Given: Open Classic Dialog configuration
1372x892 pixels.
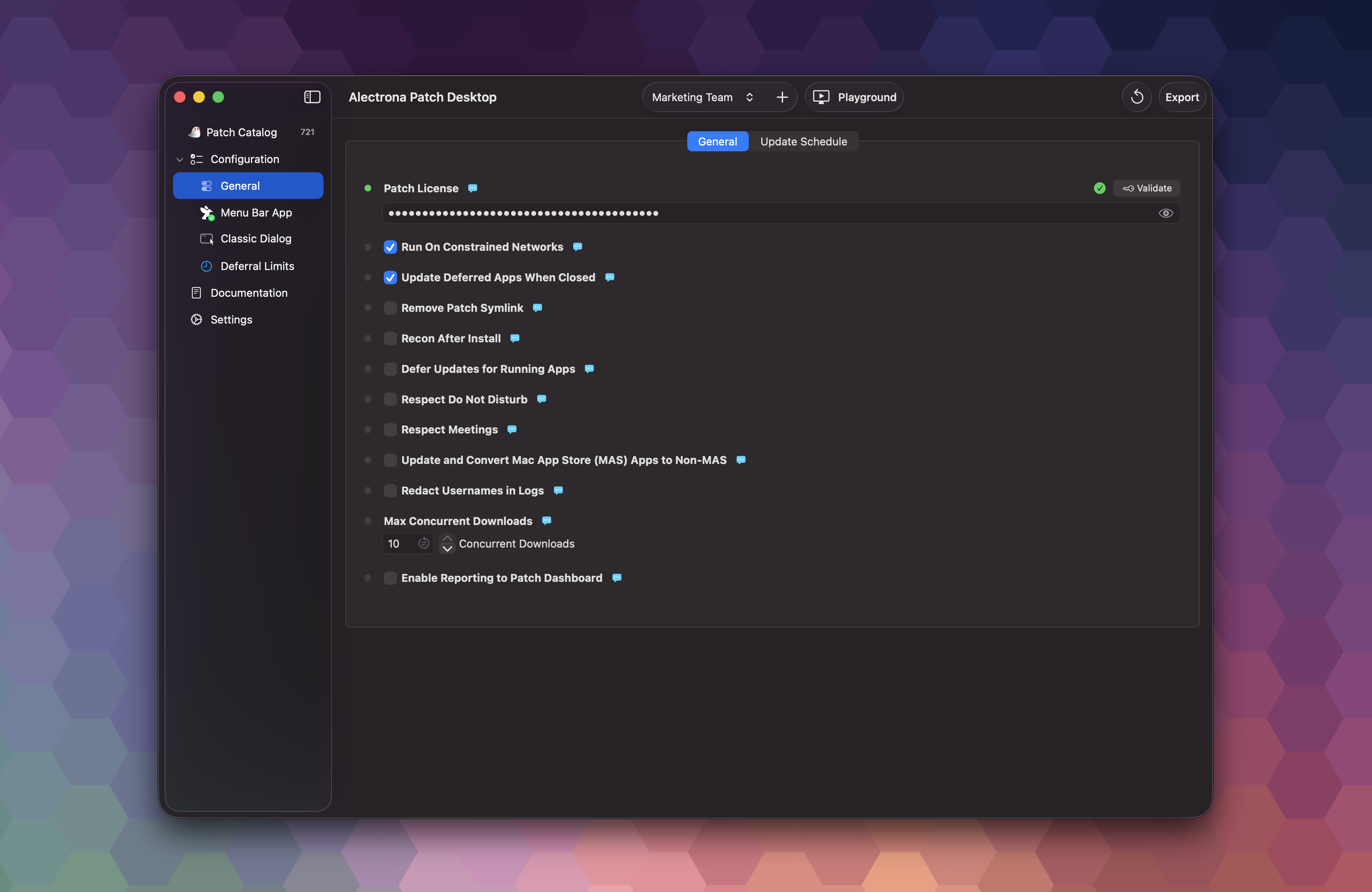Looking at the screenshot, I should click(248, 239).
